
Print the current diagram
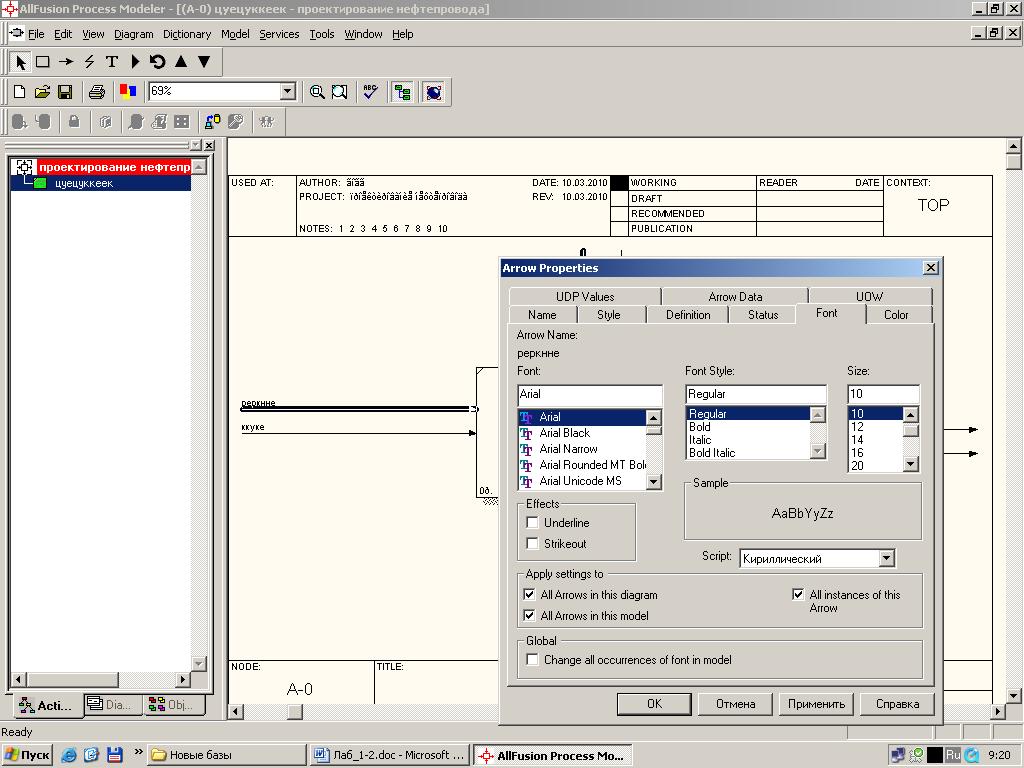[x=97, y=92]
